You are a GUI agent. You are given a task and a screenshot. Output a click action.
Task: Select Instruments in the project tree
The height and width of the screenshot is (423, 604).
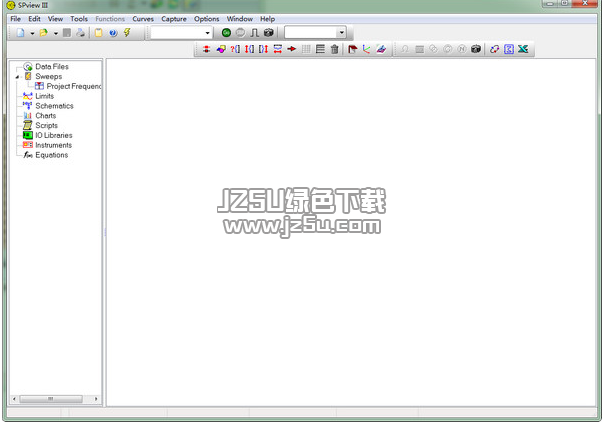[54, 145]
